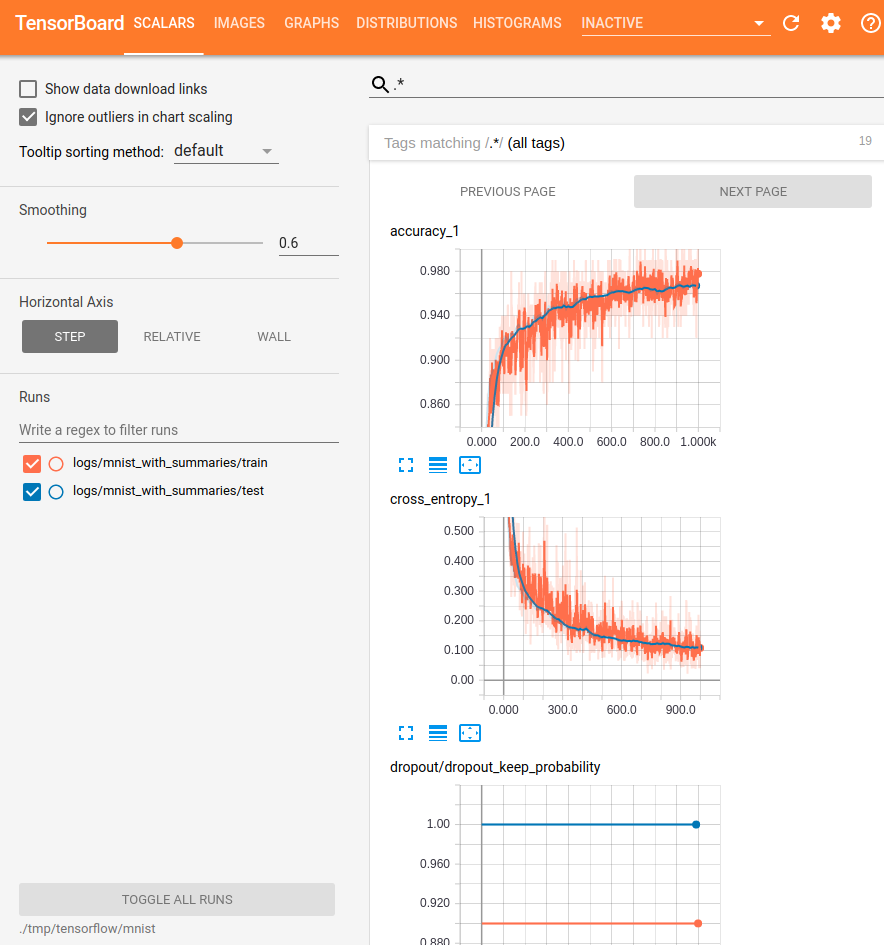Image resolution: width=884 pixels, height=945 pixels.
Task: Expand cross_entropy_1 chart to full size
Action: pyautogui.click(x=405, y=733)
